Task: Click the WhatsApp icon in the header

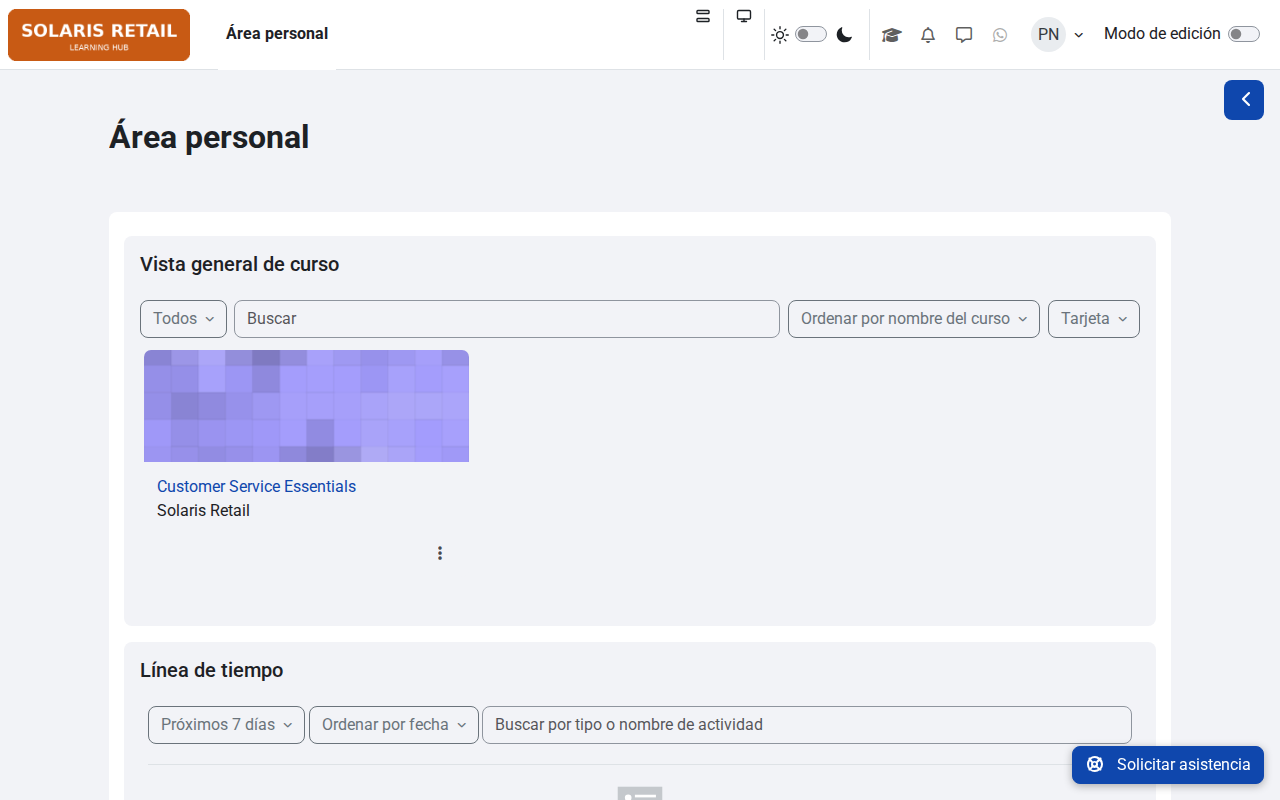Action: tap(1000, 35)
